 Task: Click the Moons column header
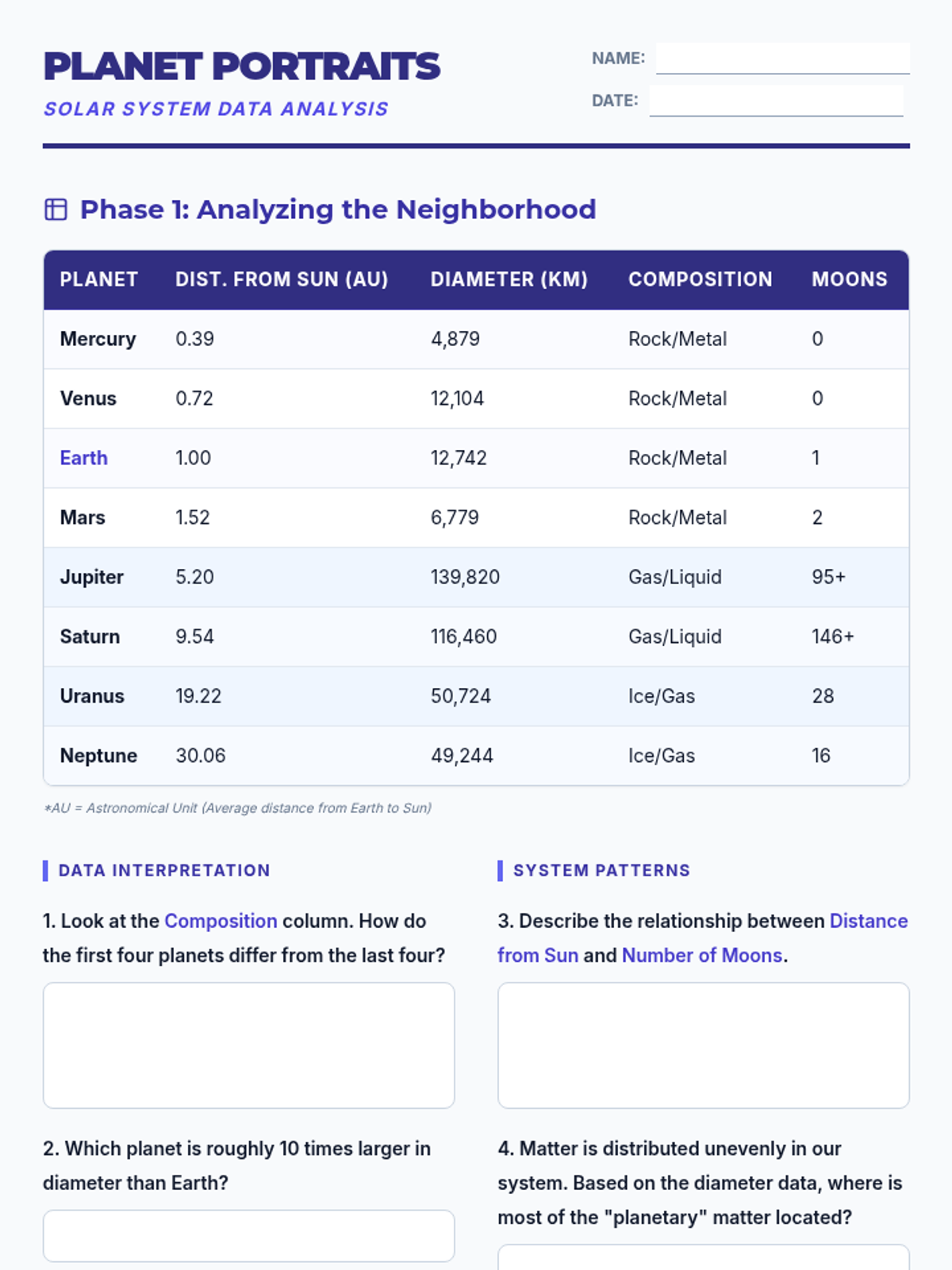point(849,279)
